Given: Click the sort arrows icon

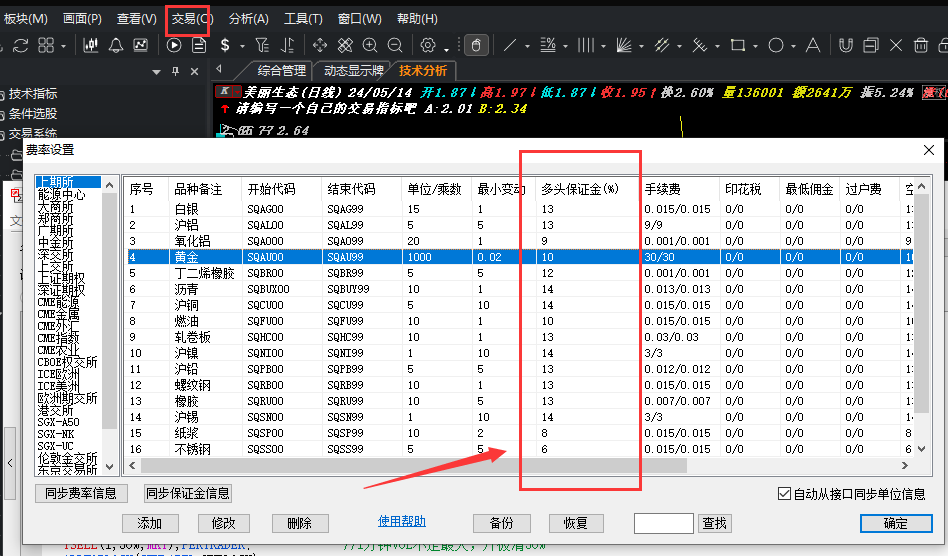Looking at the screenshot, I should (x=288, y=45).
